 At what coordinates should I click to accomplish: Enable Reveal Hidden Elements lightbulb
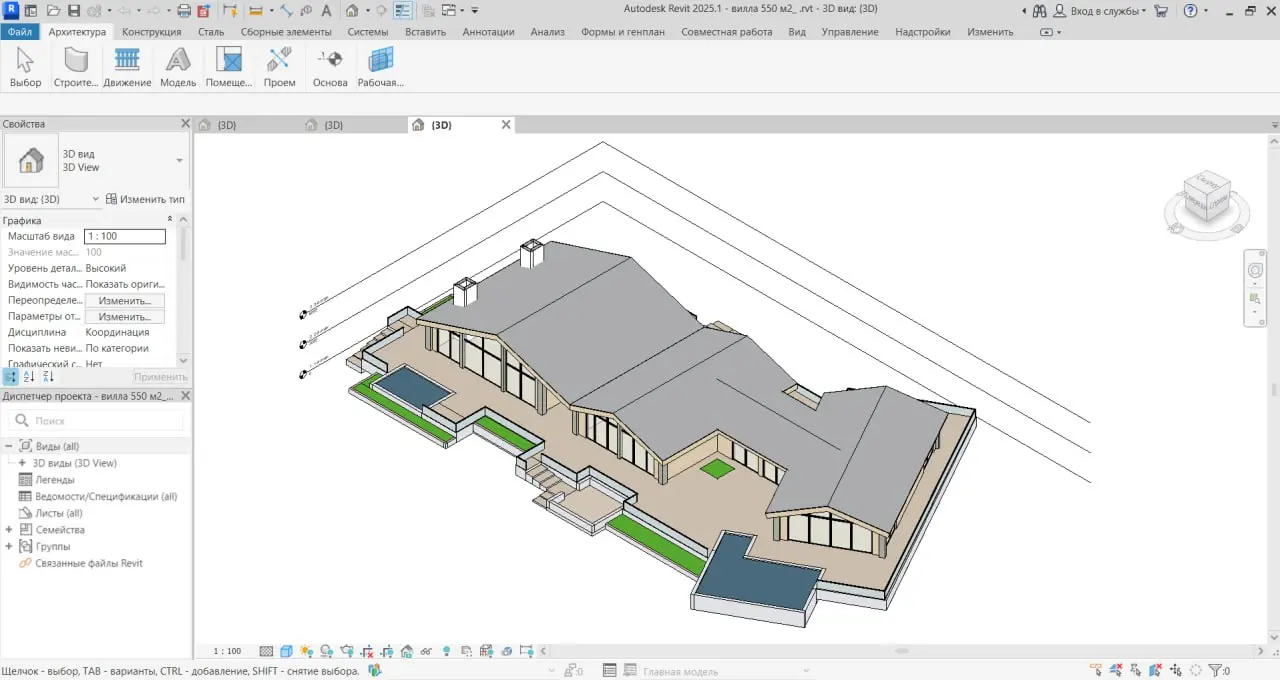click(x=447, y=651)
